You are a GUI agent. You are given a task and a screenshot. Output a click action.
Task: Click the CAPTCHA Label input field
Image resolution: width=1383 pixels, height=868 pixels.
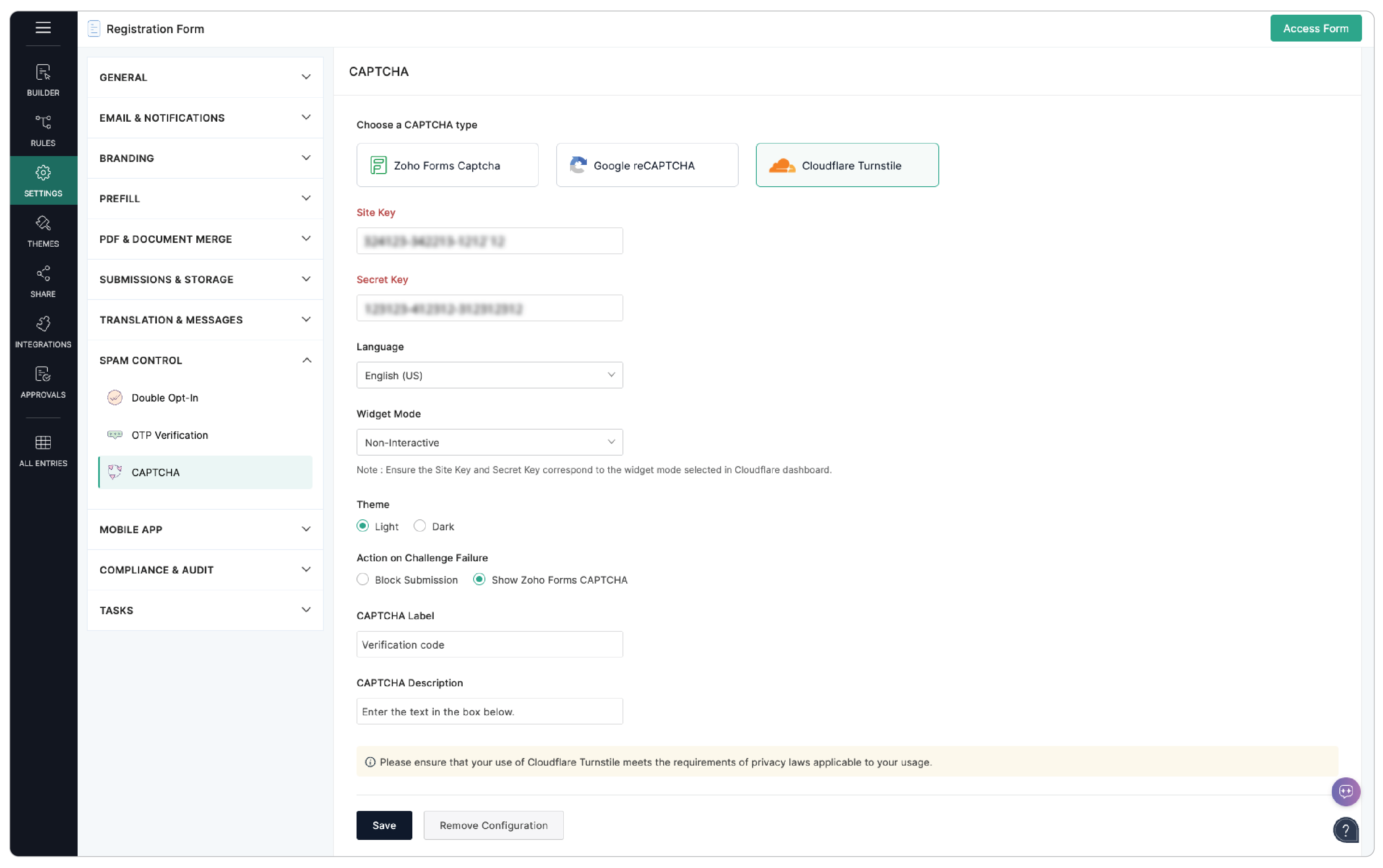(x=489, y=644)
